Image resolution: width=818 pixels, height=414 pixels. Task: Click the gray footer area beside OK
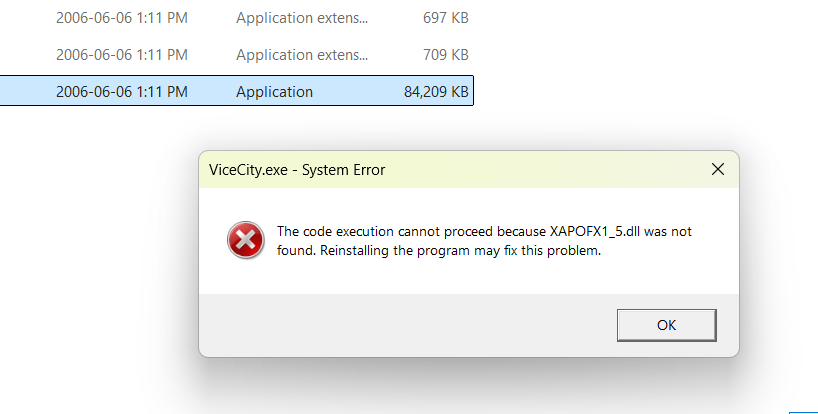pyautogui.click(x=407, y=325)
